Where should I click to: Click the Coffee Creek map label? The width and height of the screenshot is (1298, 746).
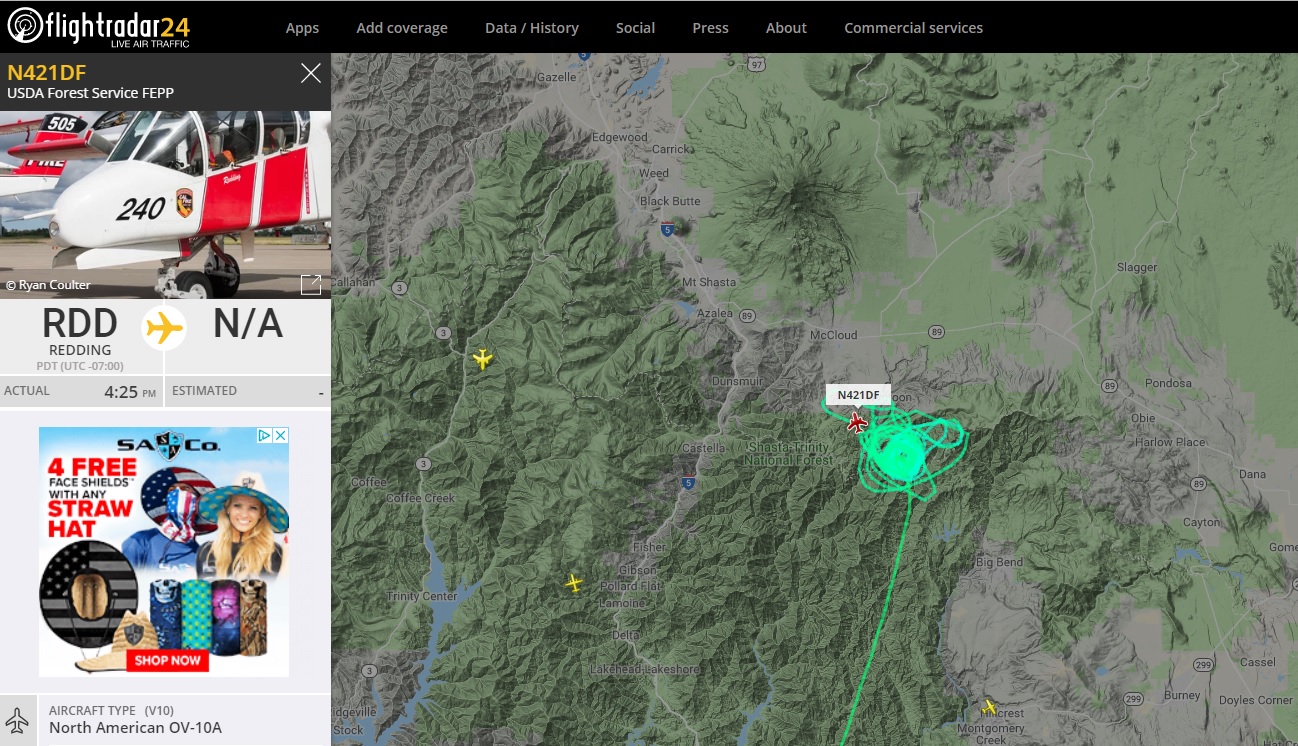point(420,498)
